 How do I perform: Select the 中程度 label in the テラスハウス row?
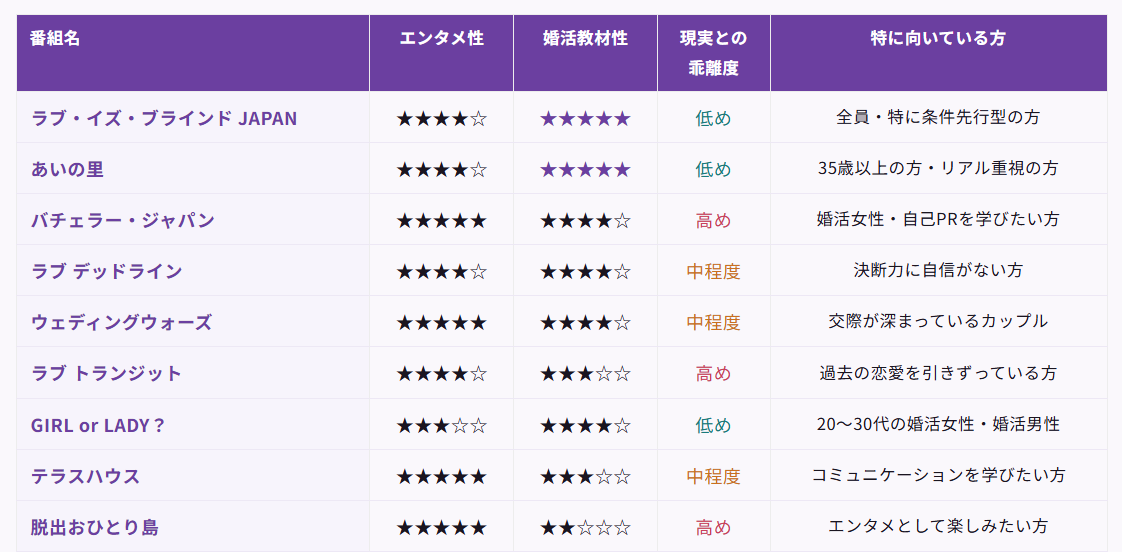713,475
